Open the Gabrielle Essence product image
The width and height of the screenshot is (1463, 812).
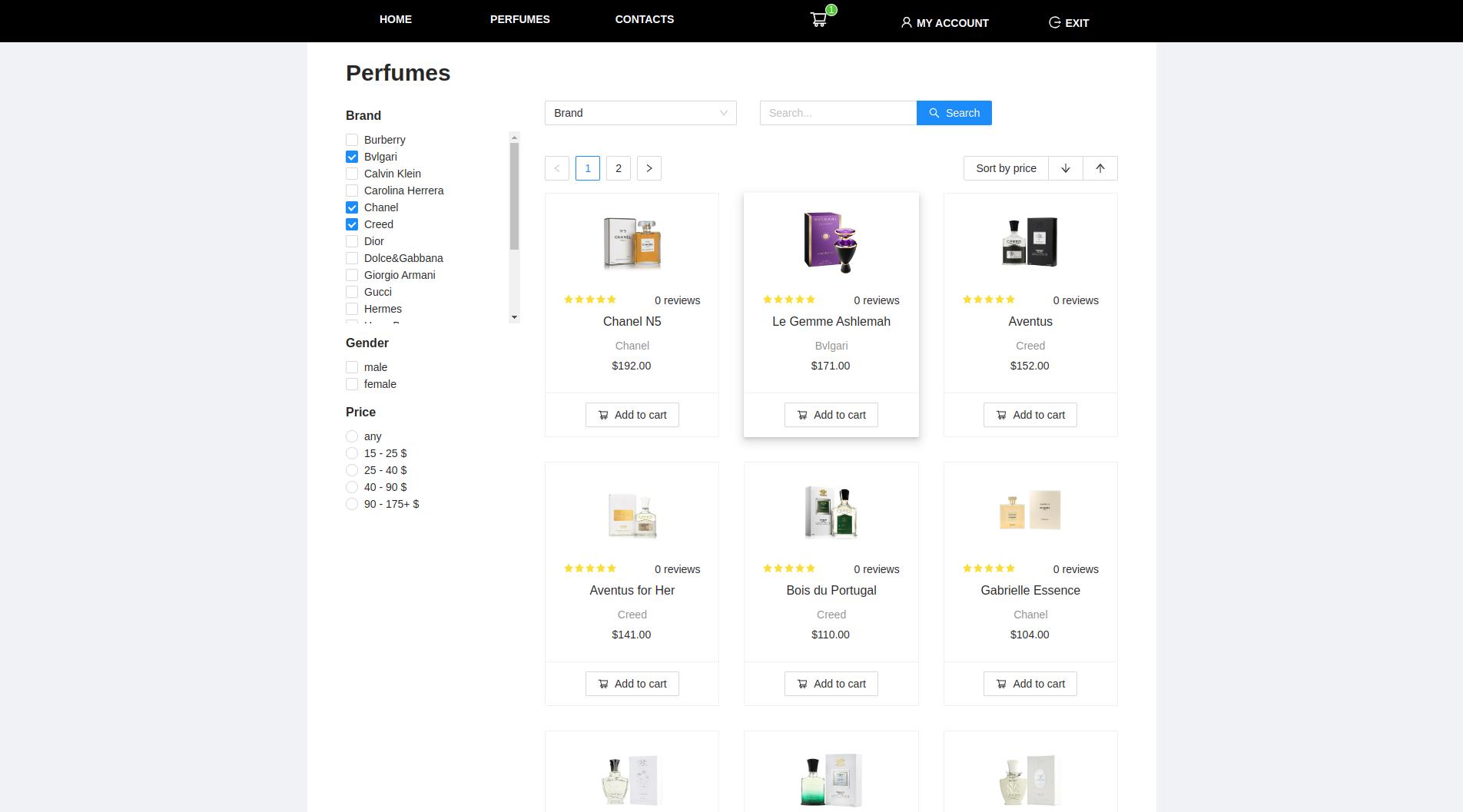[x=1030, y=510]
